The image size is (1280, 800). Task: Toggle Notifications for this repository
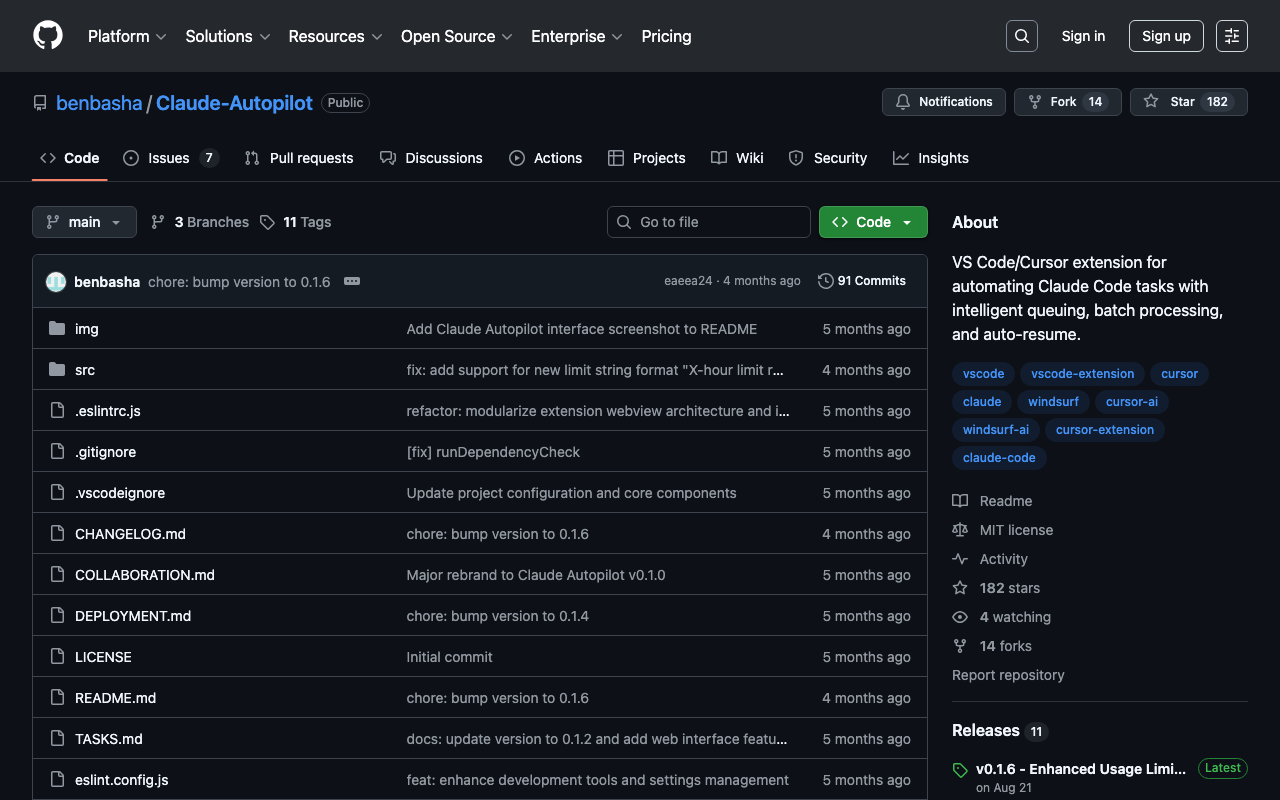[x=943, y=102]
